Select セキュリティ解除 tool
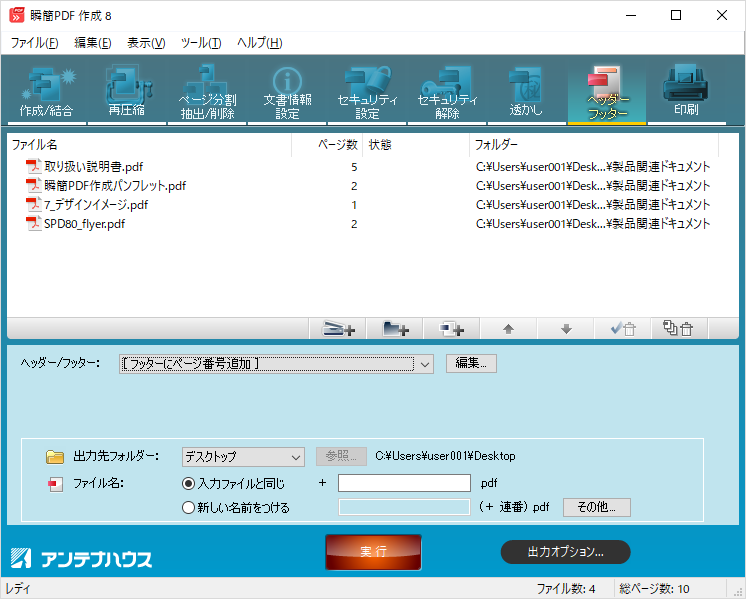746x599 pixels. point(447,92)
